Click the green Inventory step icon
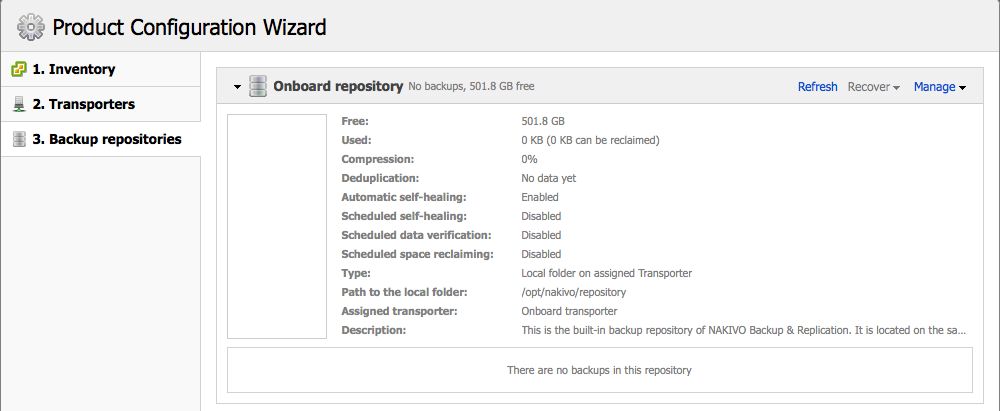 19,70
